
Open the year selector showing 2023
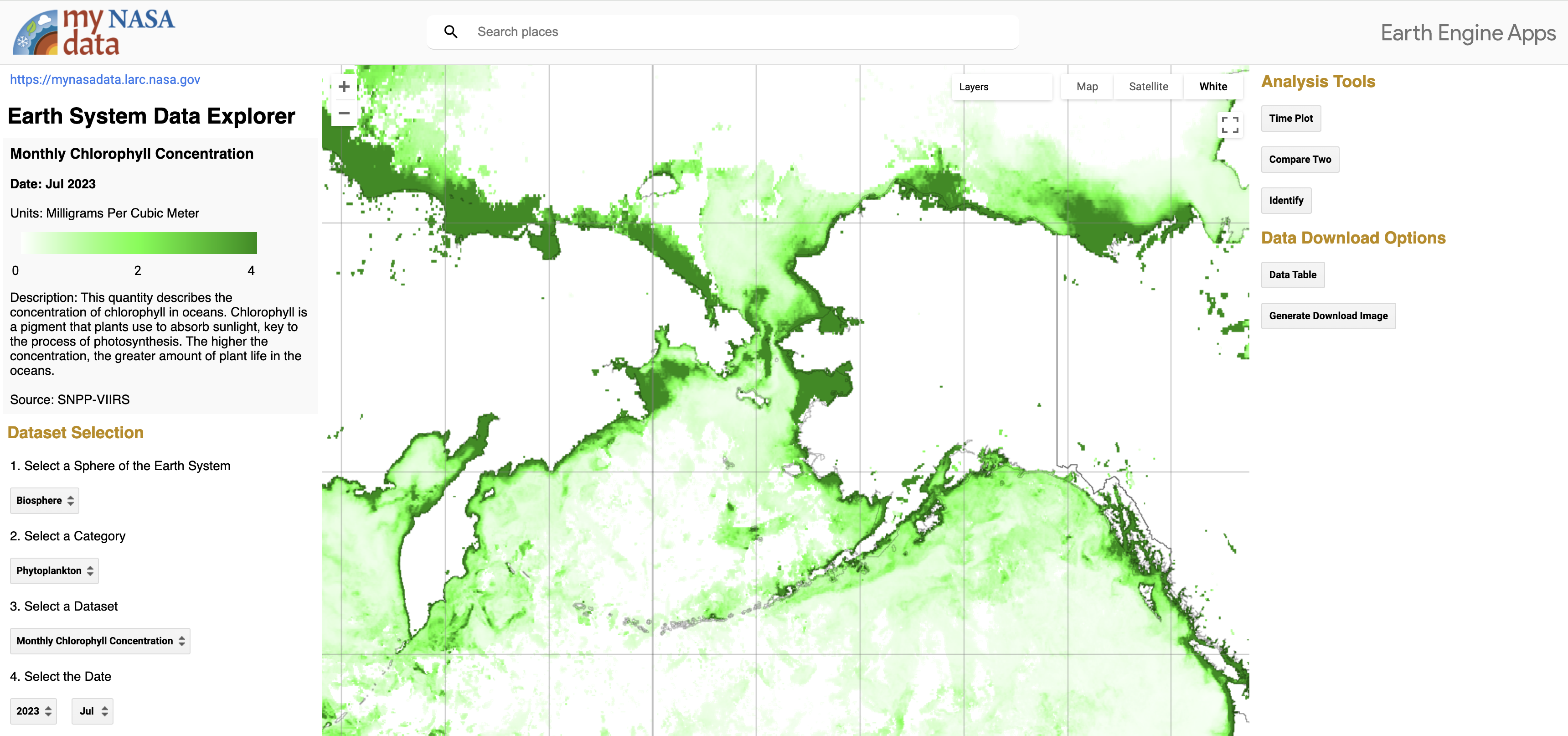tap(33, 710)
